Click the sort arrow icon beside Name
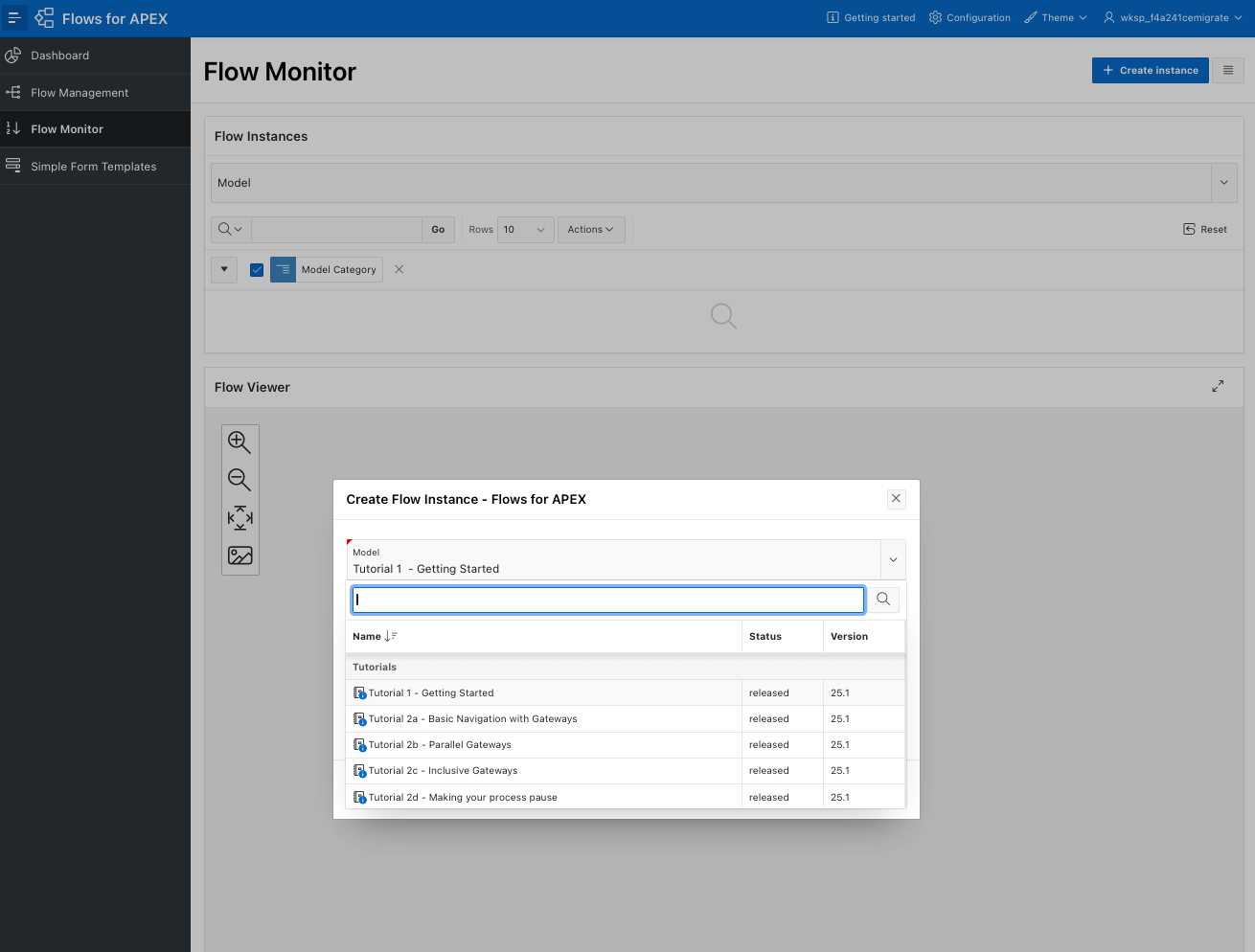Screen dimensions: 1255x952 point(391,636)
